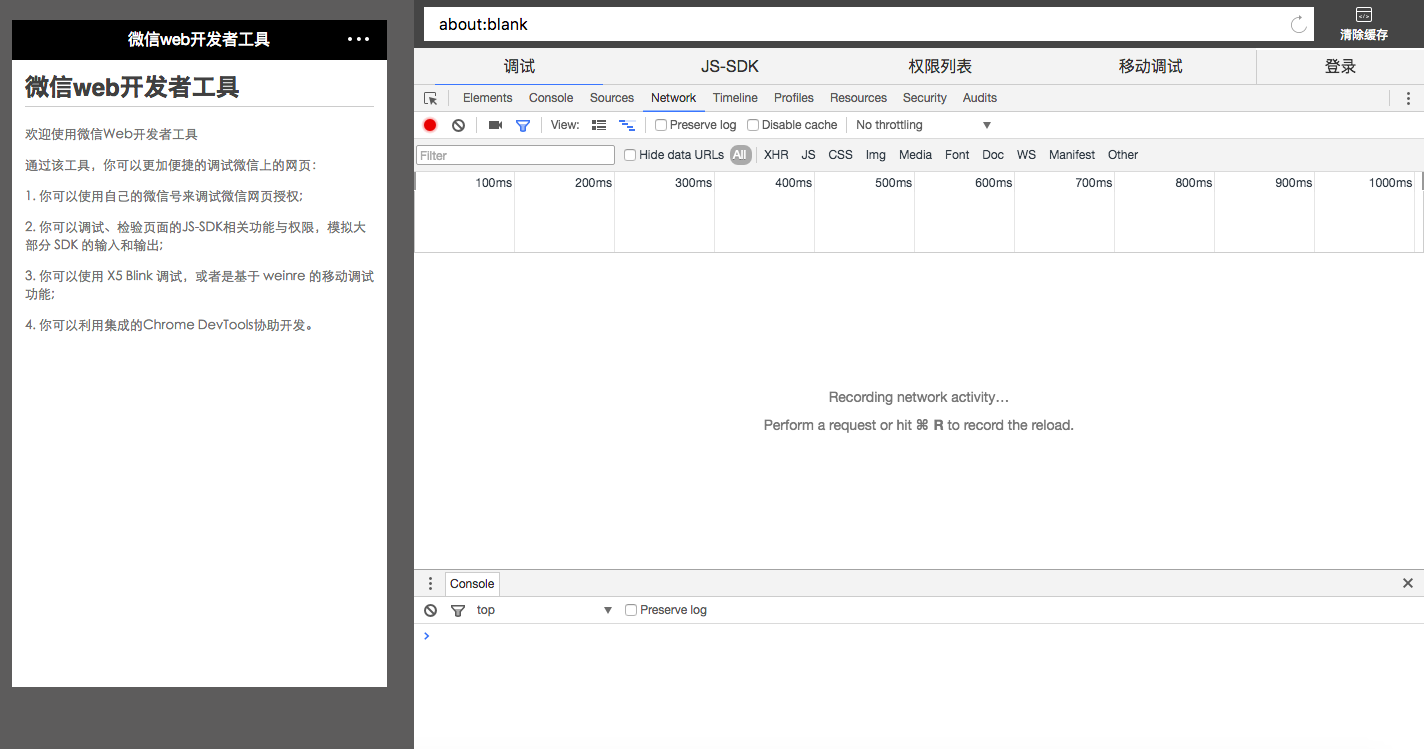Switch to the 移动调试 tab
Viewport: 1424px width, 749px height.
[1150, 66]
